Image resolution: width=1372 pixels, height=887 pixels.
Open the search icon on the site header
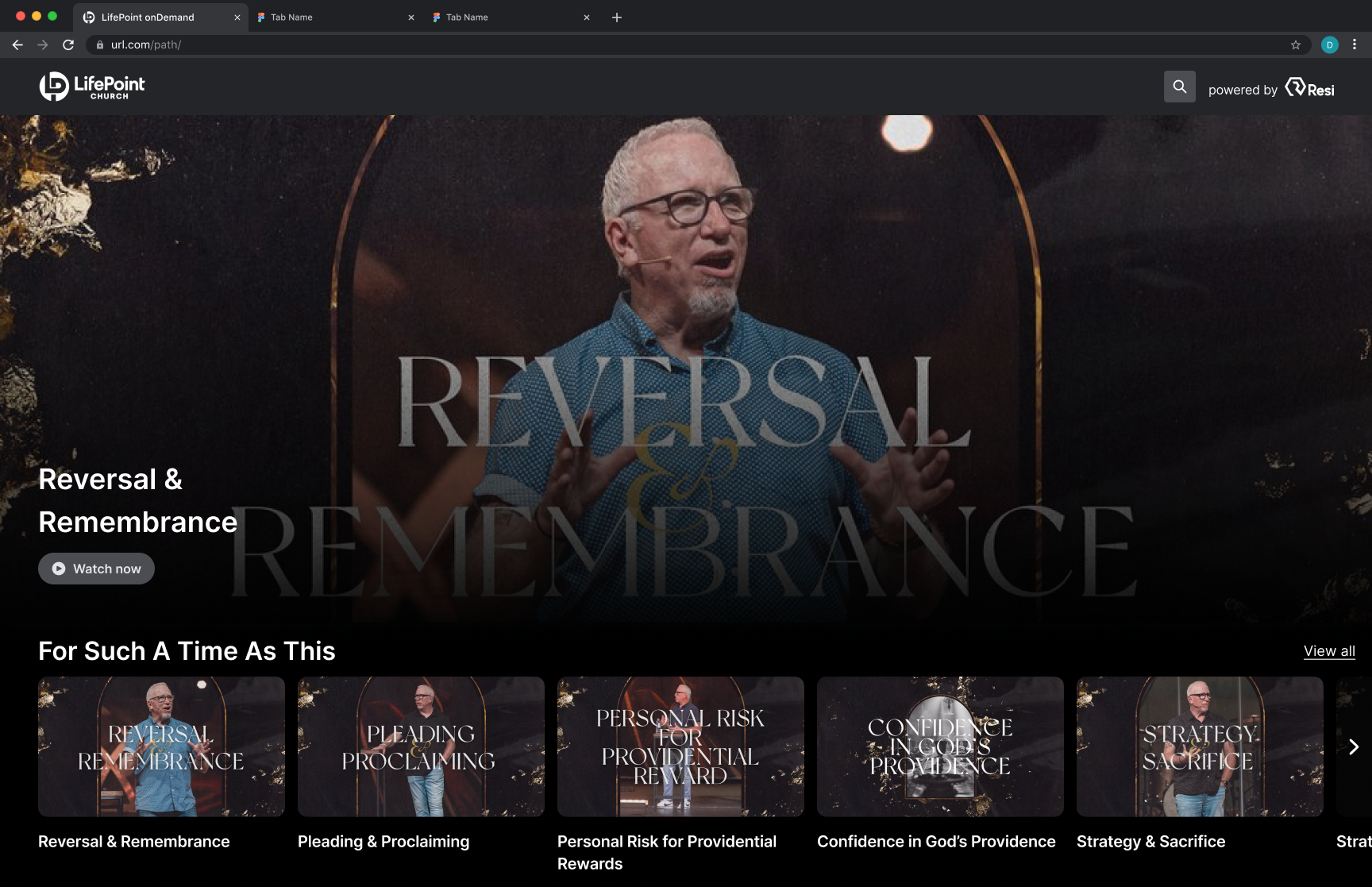click(x=1180, y=86)
